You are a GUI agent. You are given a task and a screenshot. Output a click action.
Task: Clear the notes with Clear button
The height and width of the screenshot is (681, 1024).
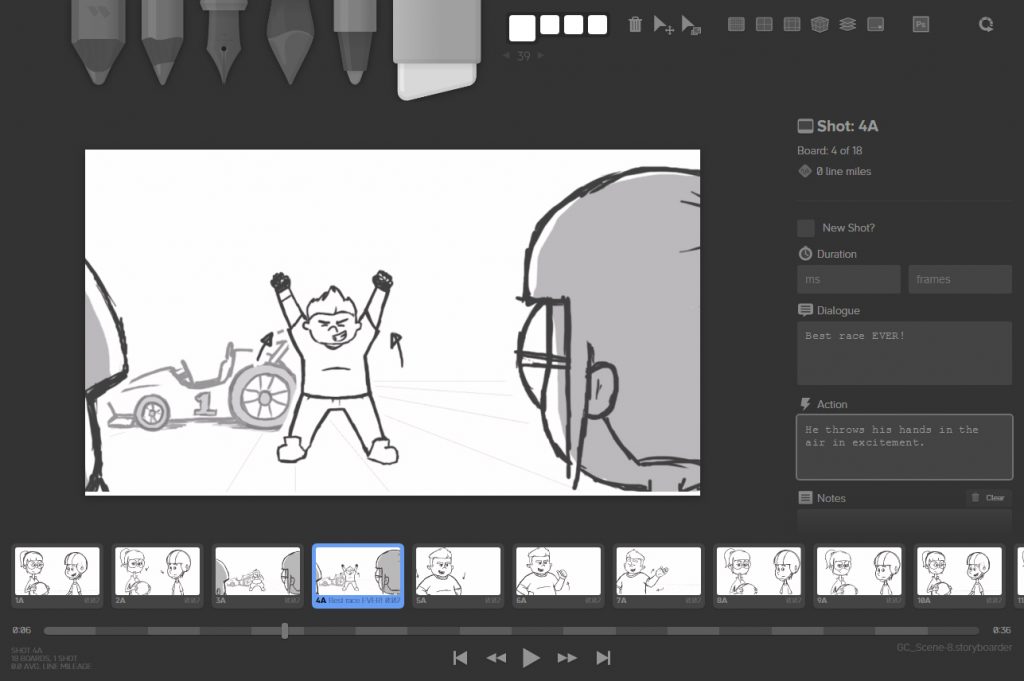pyautogui.click(x=988, y=498)
